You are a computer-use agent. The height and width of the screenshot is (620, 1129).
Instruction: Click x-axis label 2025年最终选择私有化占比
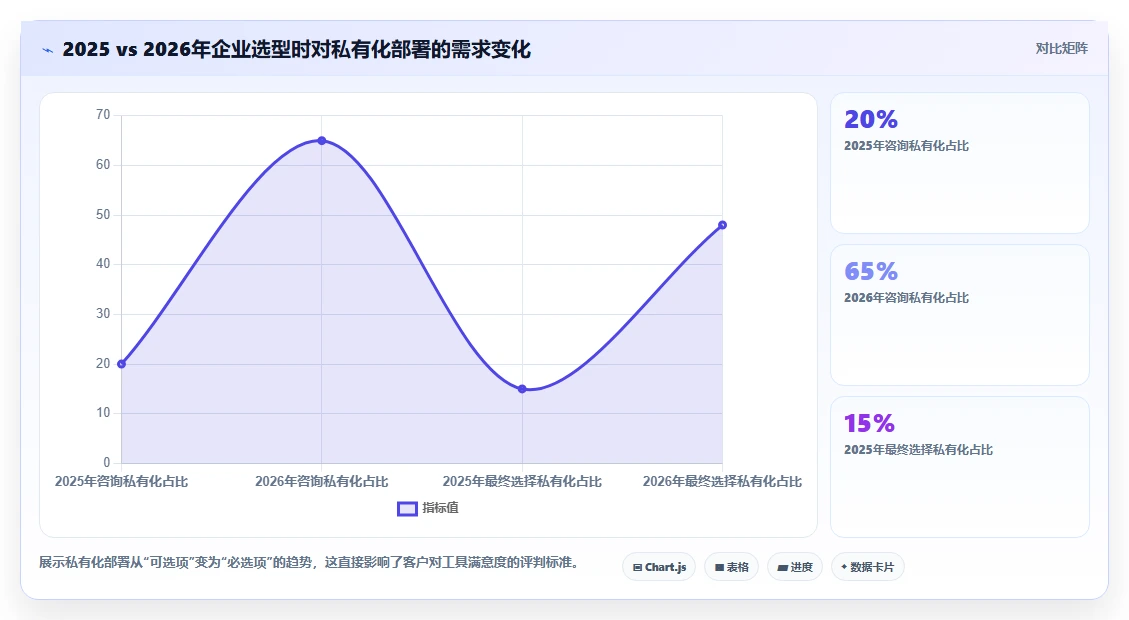point(522,481)
